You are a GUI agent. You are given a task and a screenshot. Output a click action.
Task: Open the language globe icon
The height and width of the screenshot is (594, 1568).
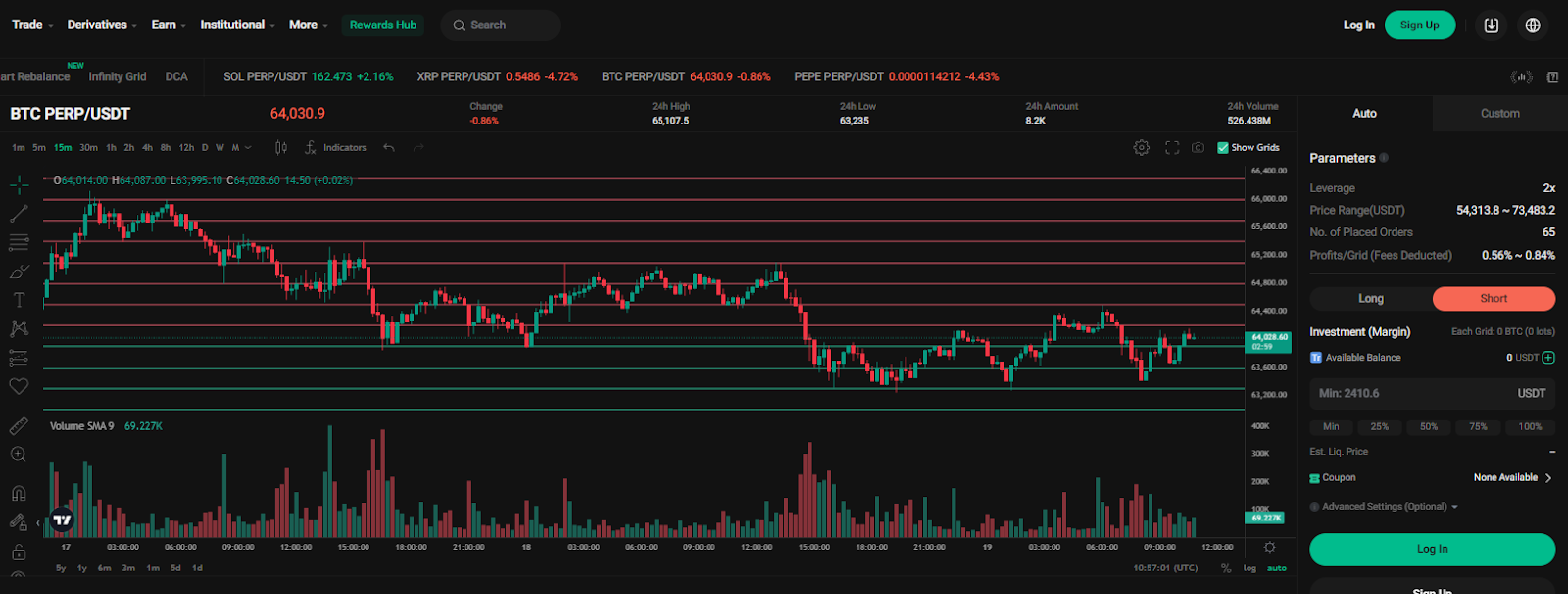[x=1533, y=25]
